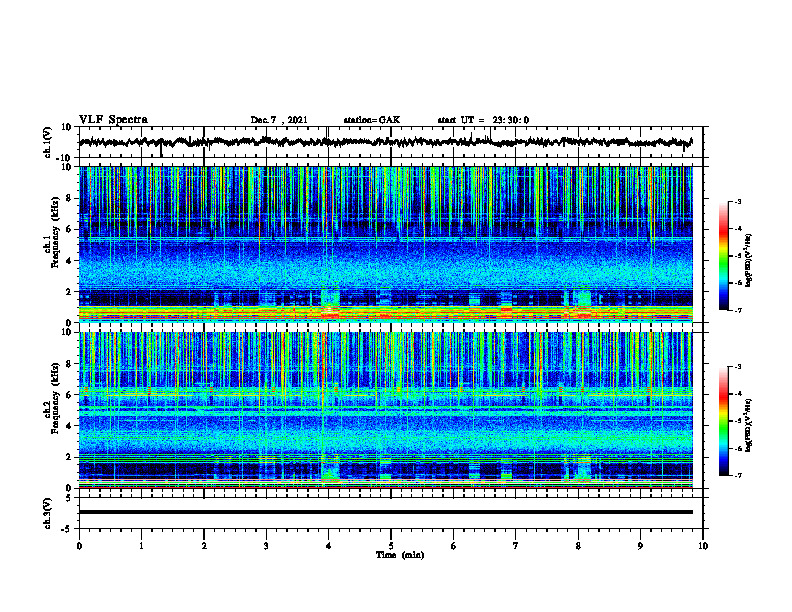Click the "VLF Spectra" title text
The image size is (792, 612).
[x=113, y=120]
